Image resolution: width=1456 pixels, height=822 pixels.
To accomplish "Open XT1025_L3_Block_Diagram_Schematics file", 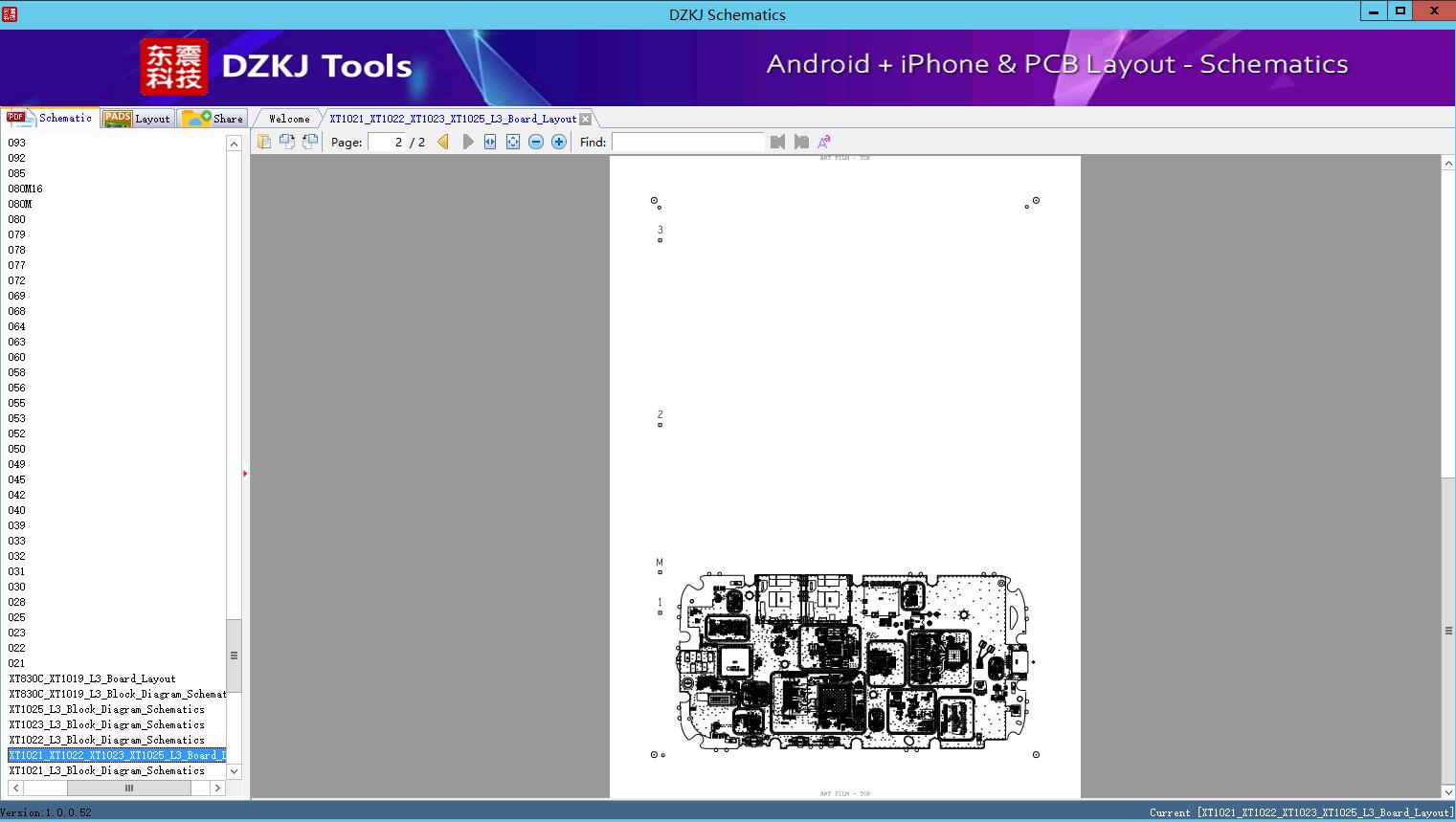I will (107, 709).
